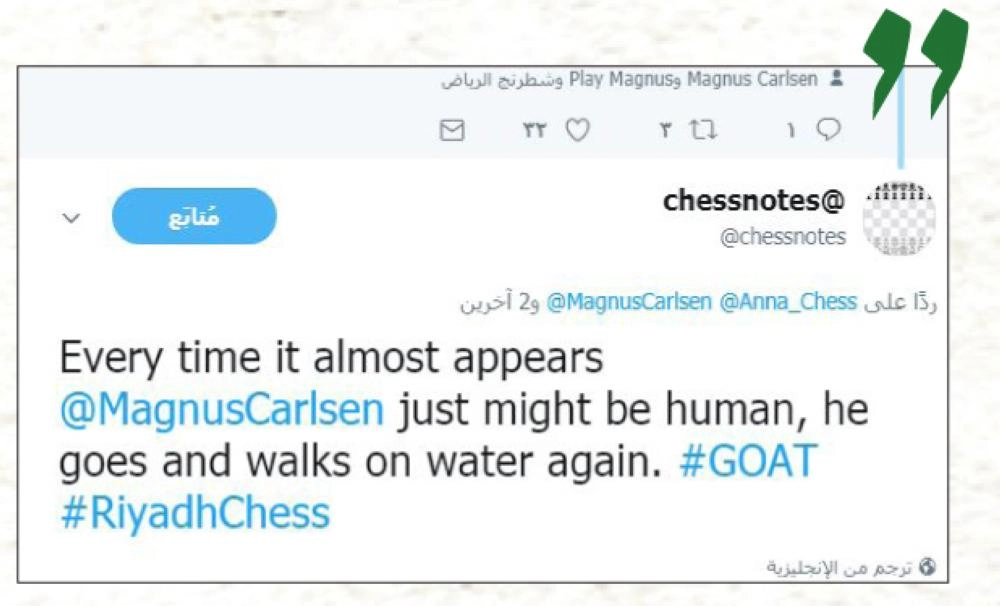Expand the chevron menu beside follow button
The image size is (1000, 606).
pyautogui.click(x=70, y=217)
